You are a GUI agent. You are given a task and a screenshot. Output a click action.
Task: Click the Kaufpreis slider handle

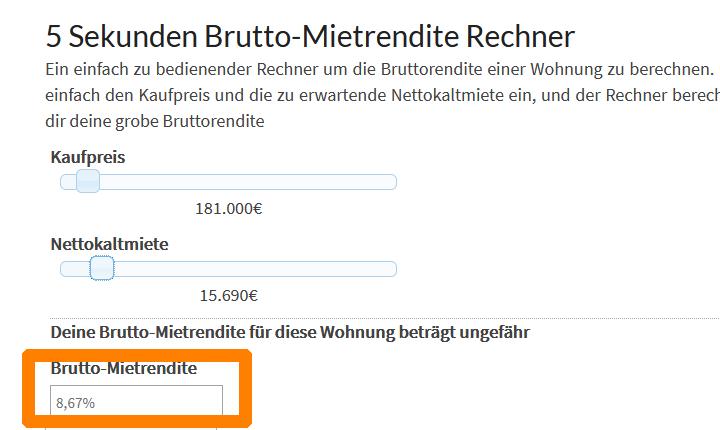88,181
